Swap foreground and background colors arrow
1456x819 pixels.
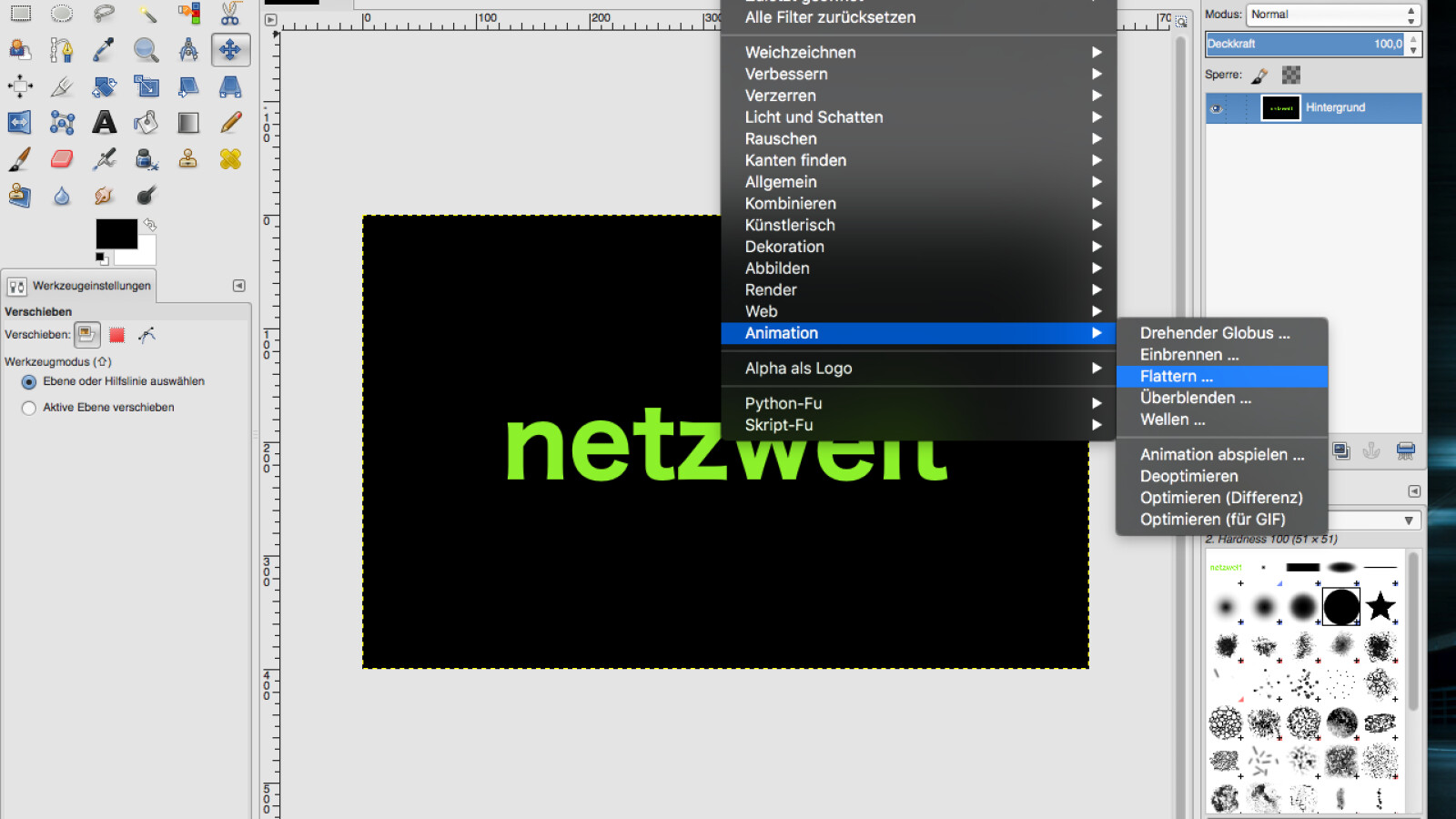pyautogui.click(x=150, y=224)
